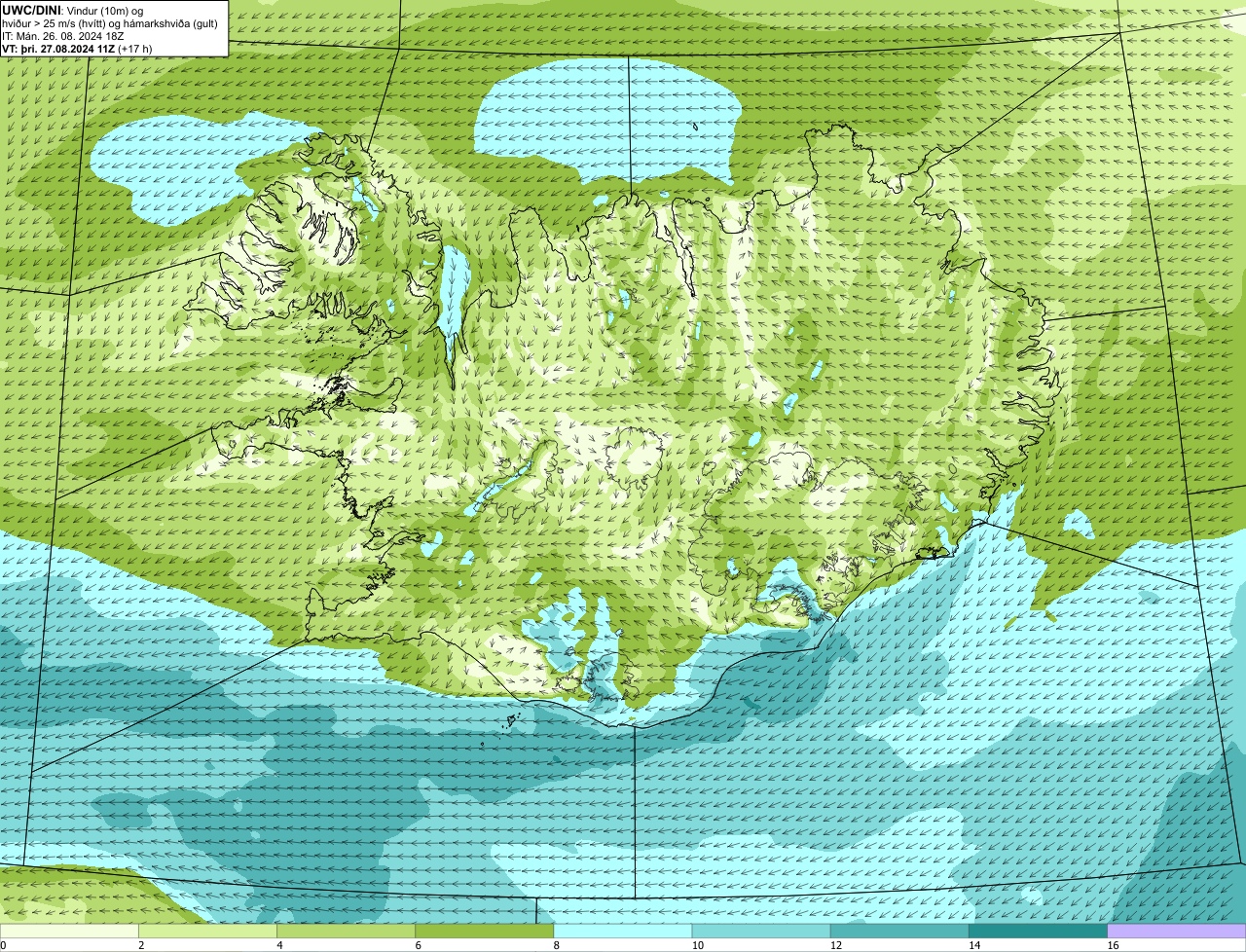Click the '0' tick label on scale
This screenshot has width=1246, height=952.
pos(3,945)
